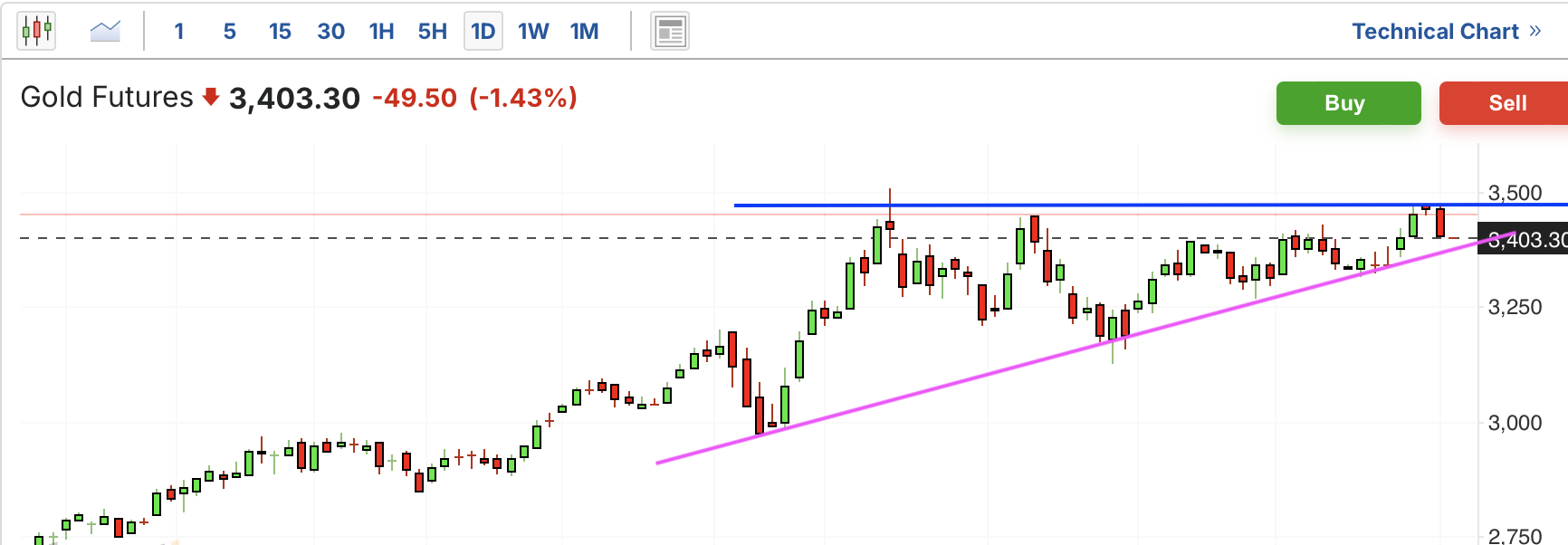Click the 3,000 price axis label
This screenshot has height=545, width=1568.
[x=1515, y=423]
